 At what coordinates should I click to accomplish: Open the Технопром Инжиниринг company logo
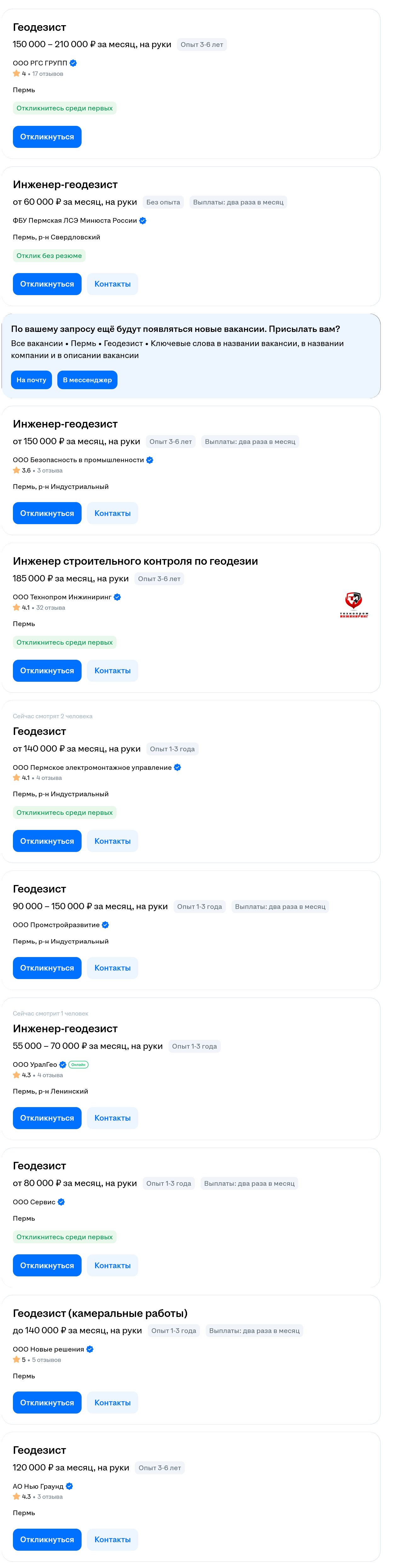[354, 604]
